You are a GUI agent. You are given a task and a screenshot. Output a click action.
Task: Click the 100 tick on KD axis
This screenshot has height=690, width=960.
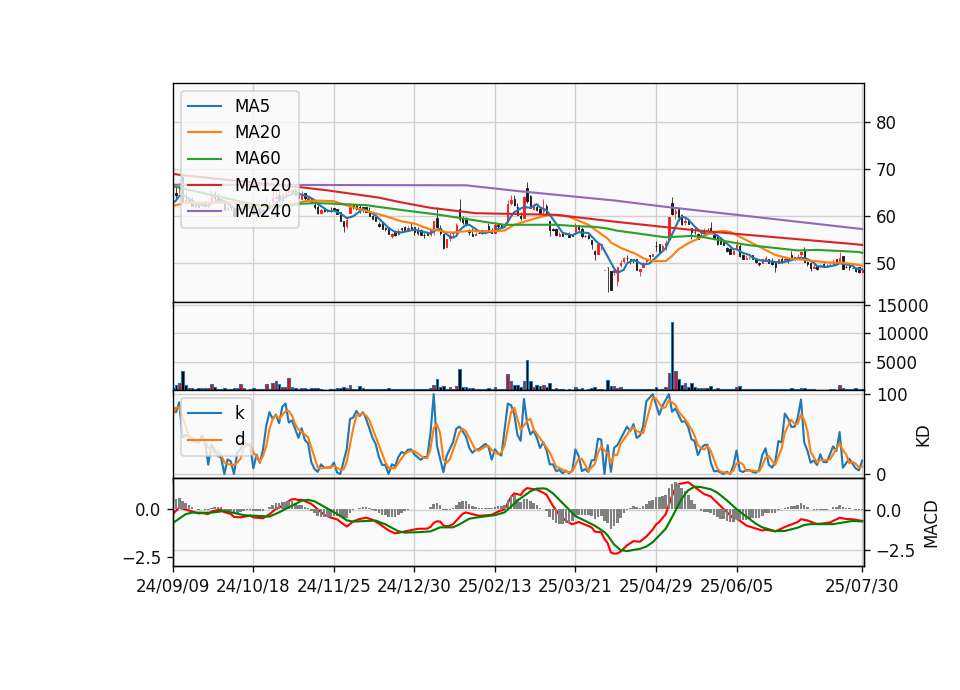tap(892, 395)
